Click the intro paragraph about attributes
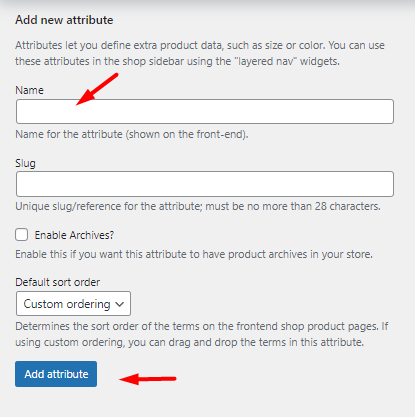Screen dimensions: 415x417 (x=200, y=53)
